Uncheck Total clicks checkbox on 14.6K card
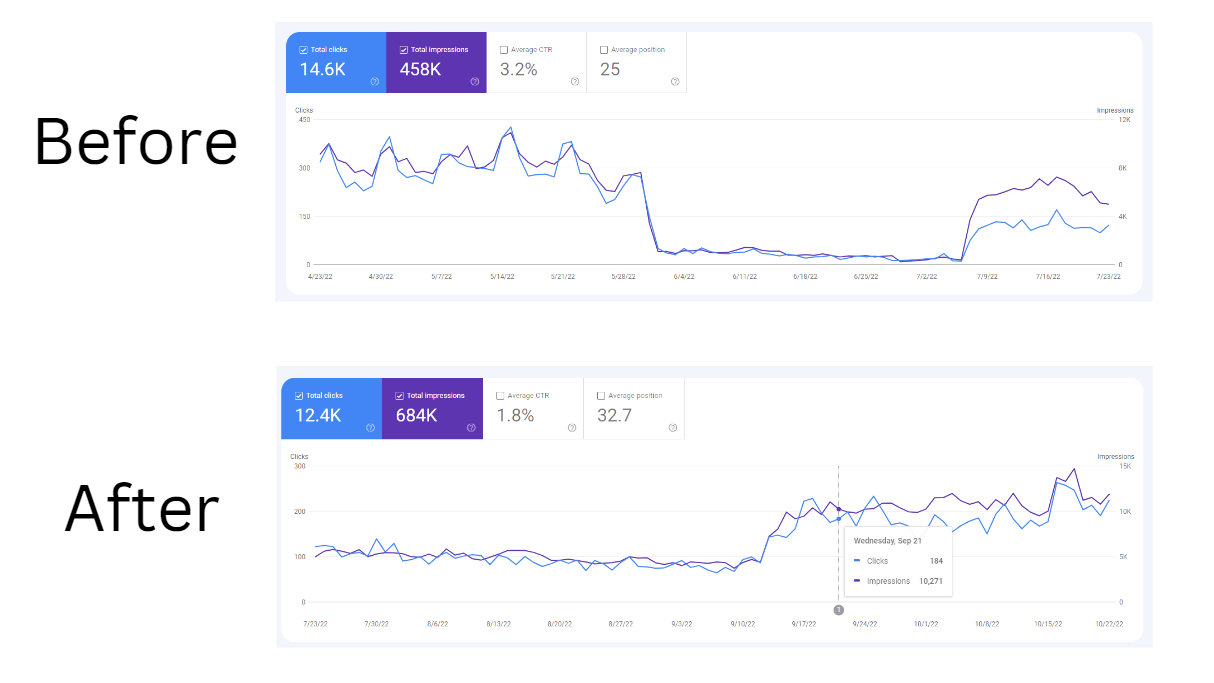The image size is (1214, 683). tap(303, 49)
